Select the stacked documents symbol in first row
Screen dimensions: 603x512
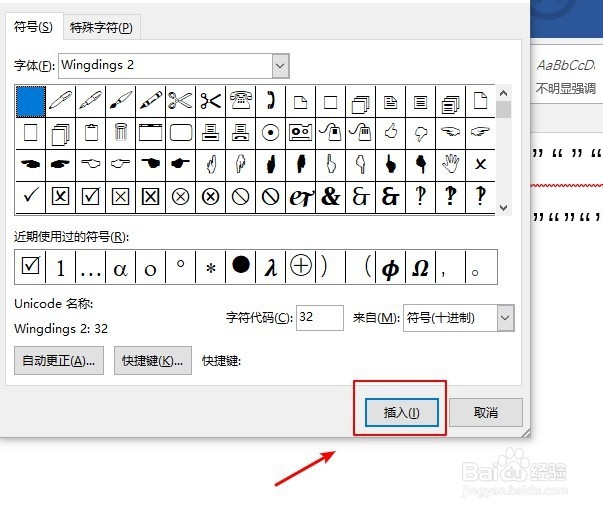361,102
